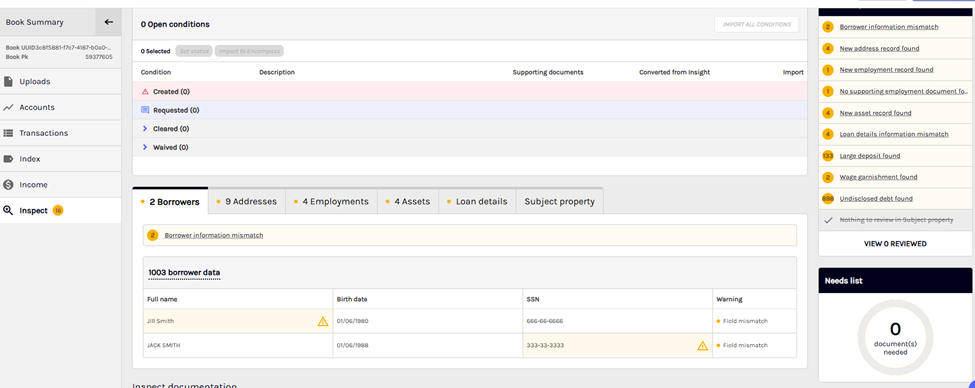975x388 pixels.
Task: Click the Created (0) alert triangle icon
Action: click(x=145, y=91)
